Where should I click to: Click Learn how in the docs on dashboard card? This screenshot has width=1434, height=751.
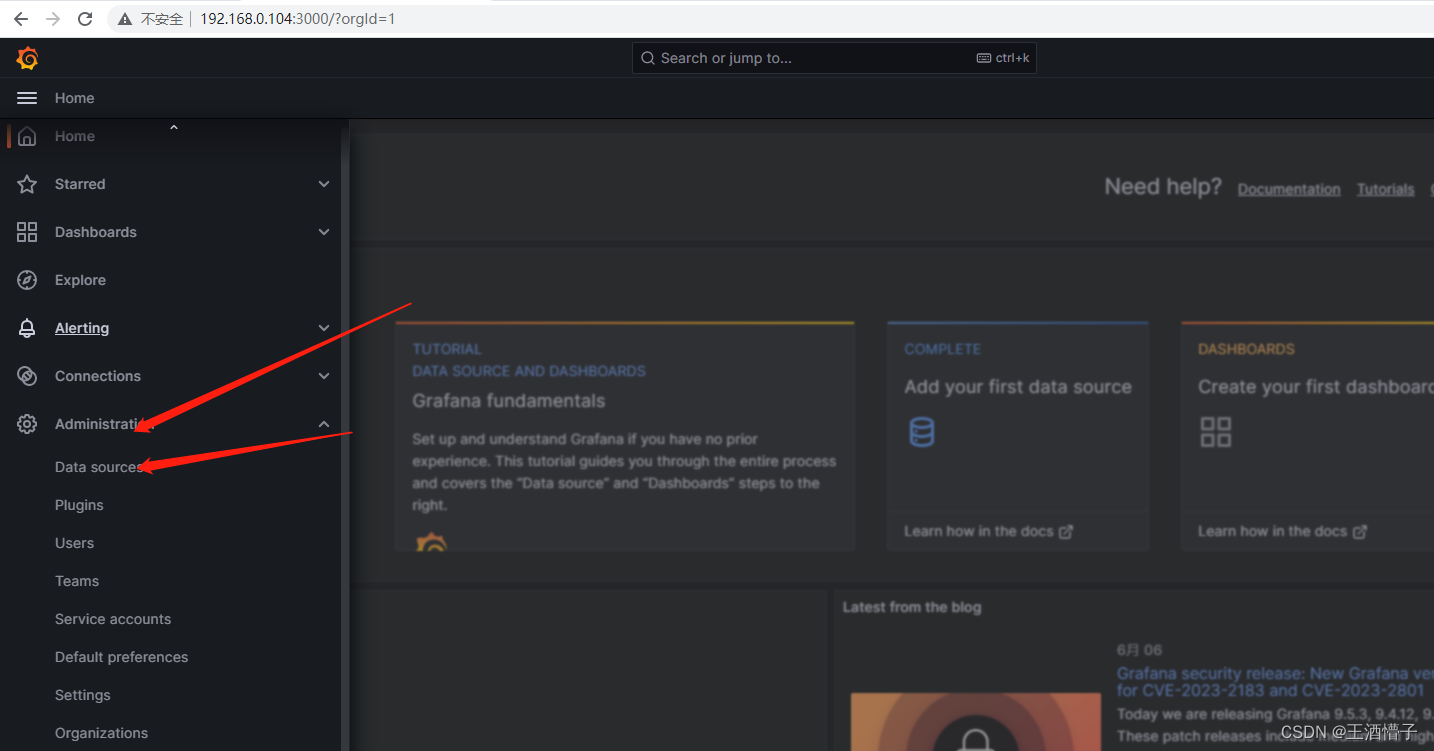[x=1282, y=531]
